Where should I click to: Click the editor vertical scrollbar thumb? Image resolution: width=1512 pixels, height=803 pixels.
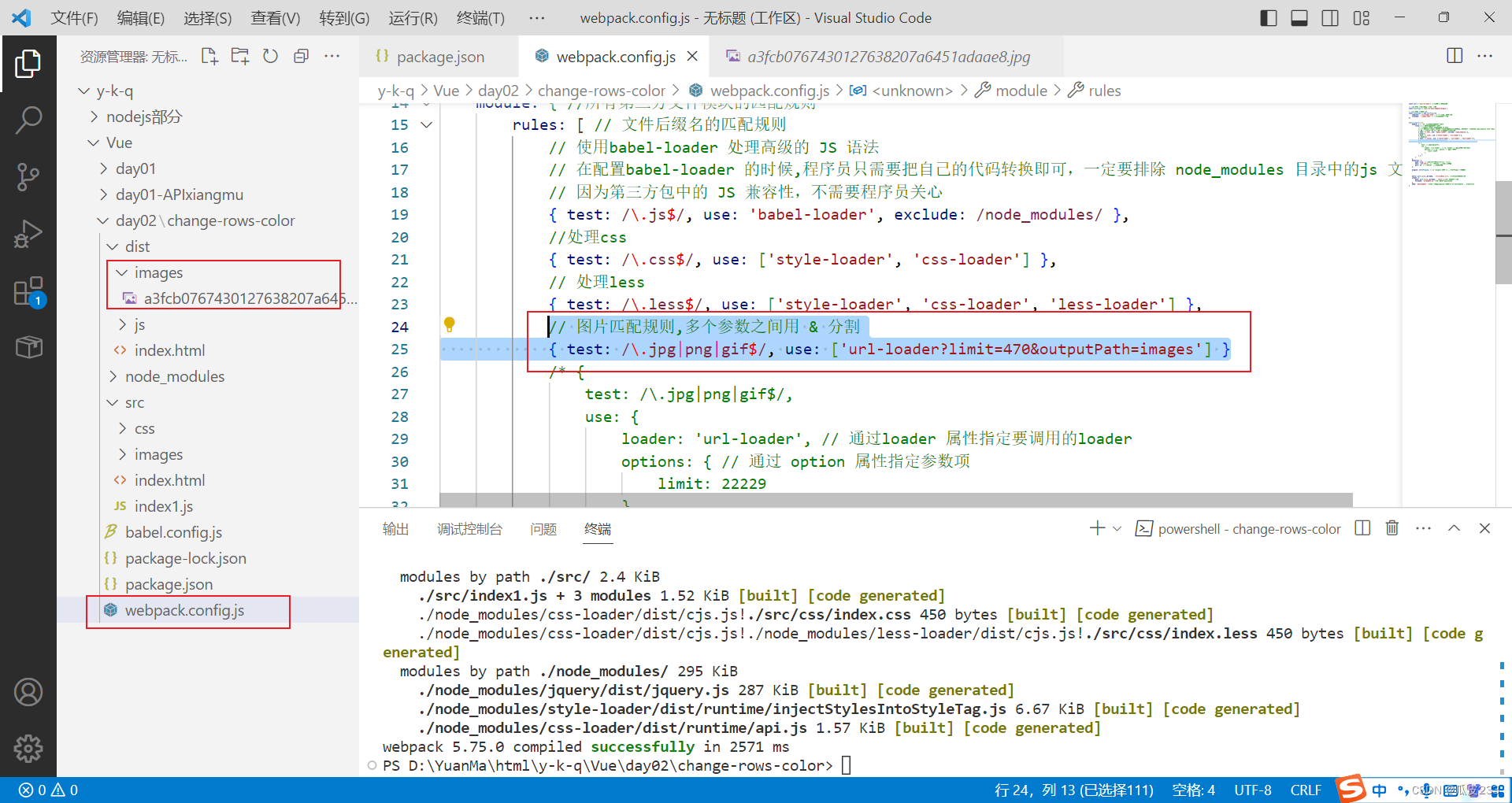point(1503,232)
